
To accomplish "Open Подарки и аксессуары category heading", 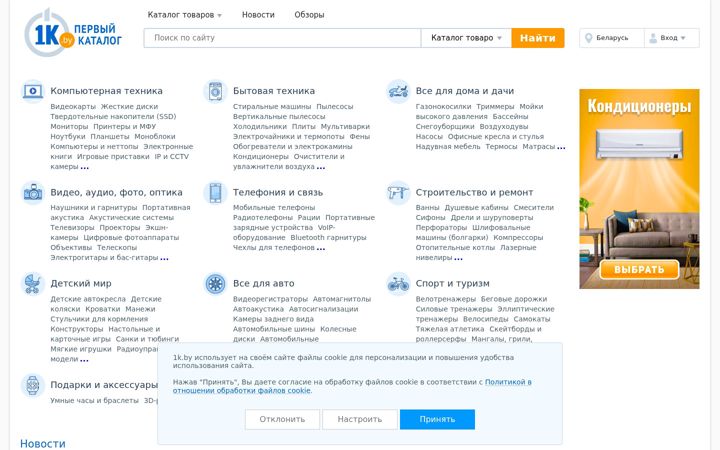I will [x=104, y=385].
